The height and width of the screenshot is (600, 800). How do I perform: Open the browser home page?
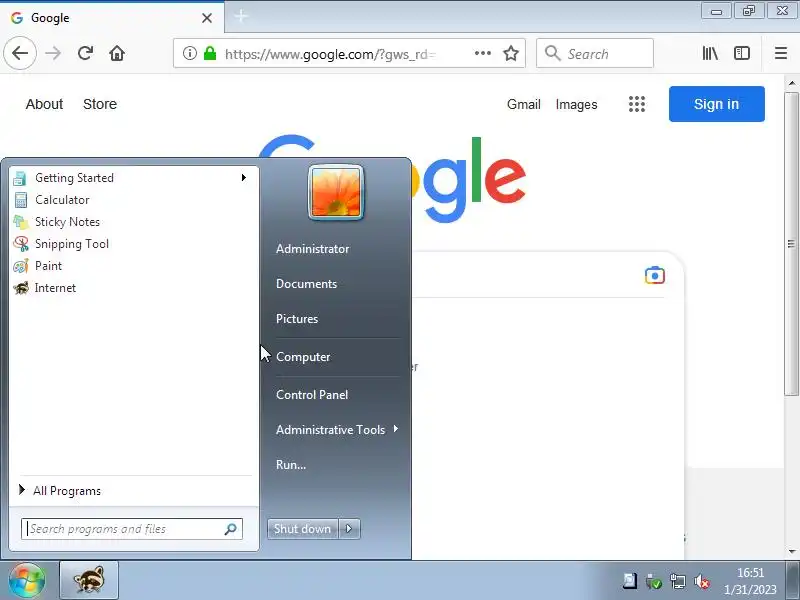pos(117,53)
